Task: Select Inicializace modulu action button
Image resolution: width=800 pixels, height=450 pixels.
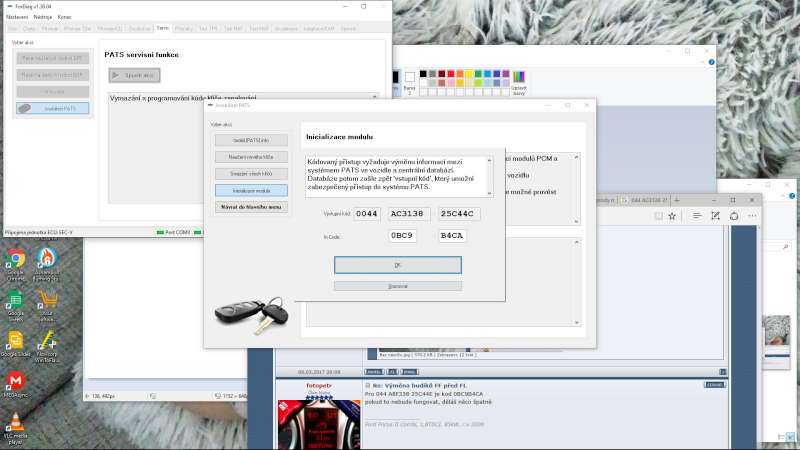Action: pyautogui.click(x=251, y=190)
